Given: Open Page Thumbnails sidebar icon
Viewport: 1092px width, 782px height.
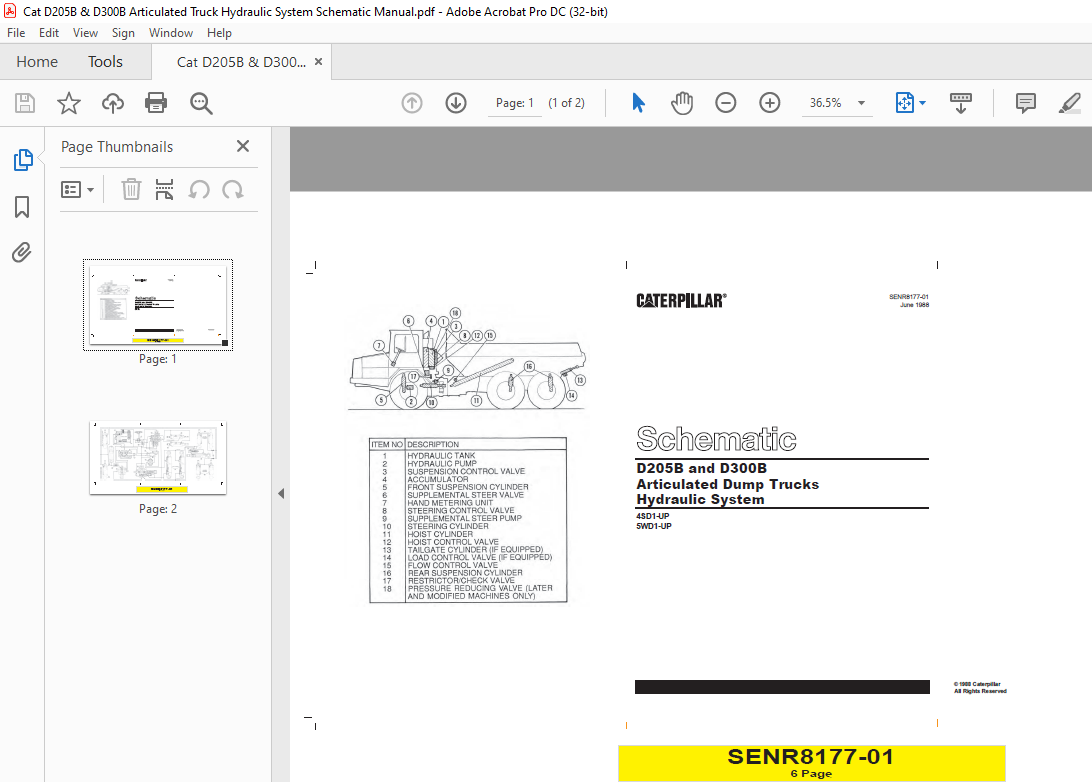Looking at the screenshot, I should pyautogui.click(x=22, y=159).
